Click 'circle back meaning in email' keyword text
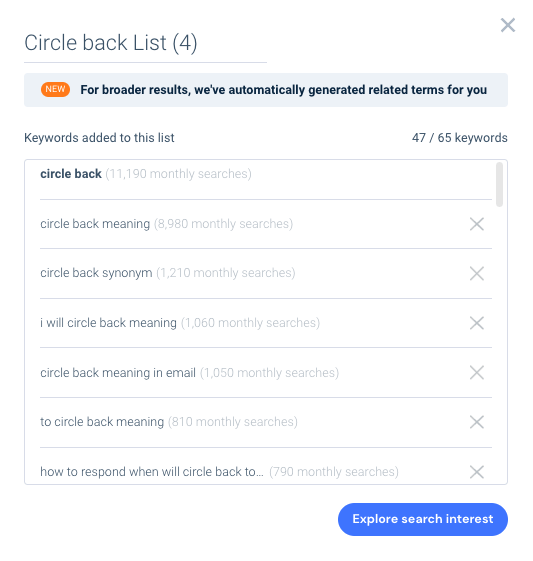The image size is (533, 561). tap(118, 373)
